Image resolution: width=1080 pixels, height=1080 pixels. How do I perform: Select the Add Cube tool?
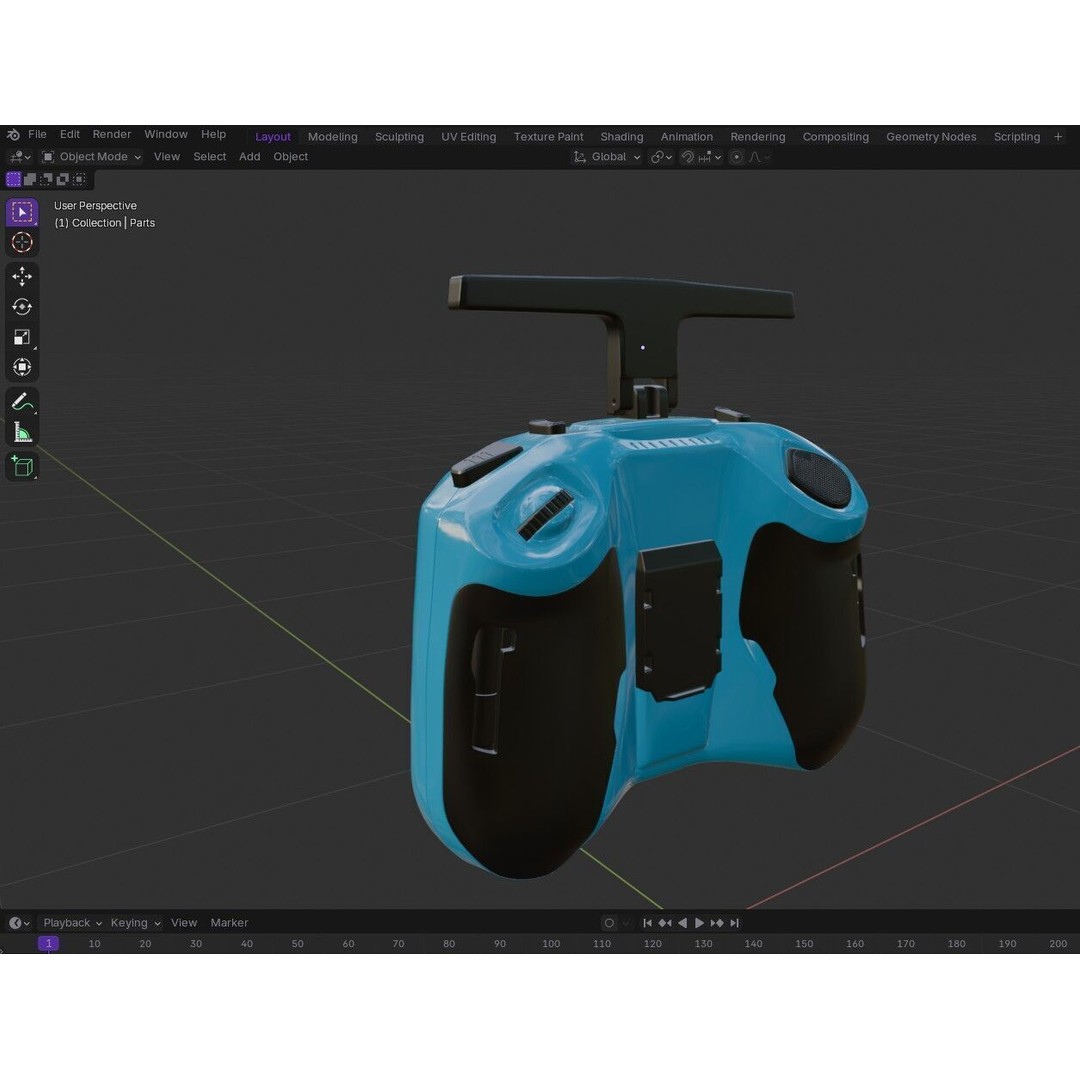click(22, 466)
